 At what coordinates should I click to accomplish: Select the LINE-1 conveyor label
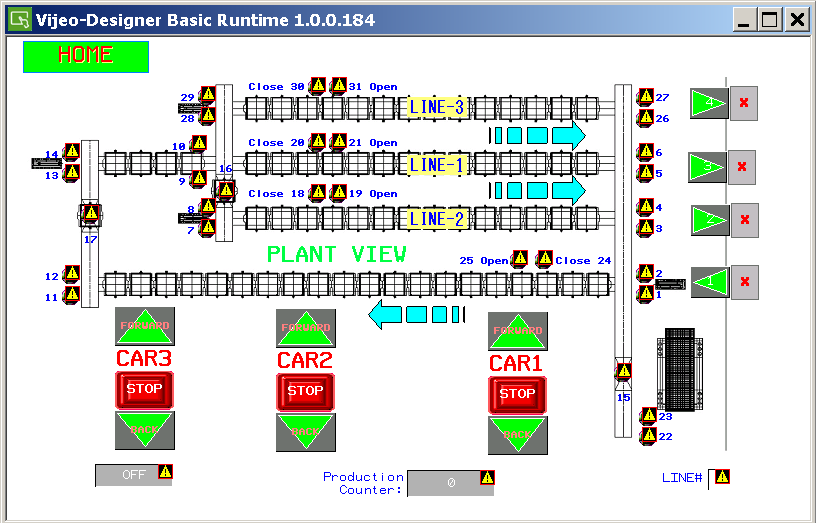(436, 165)
